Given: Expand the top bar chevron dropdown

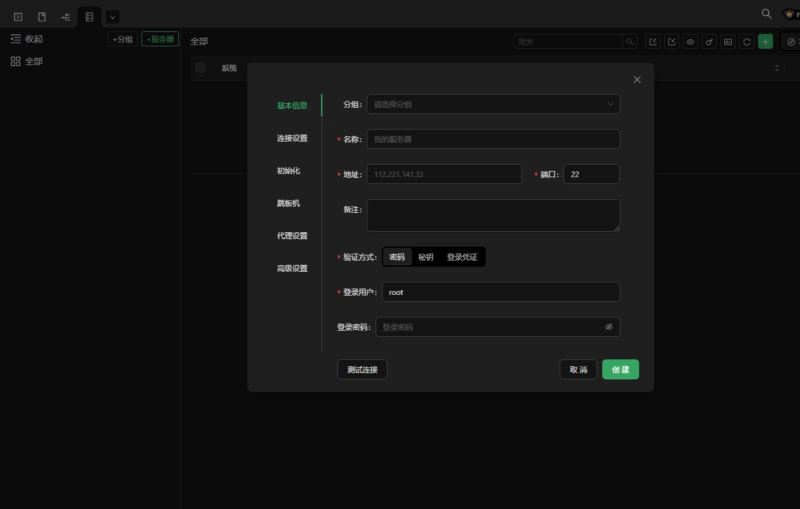Looking at the screenshot, I should pos(112,17).
